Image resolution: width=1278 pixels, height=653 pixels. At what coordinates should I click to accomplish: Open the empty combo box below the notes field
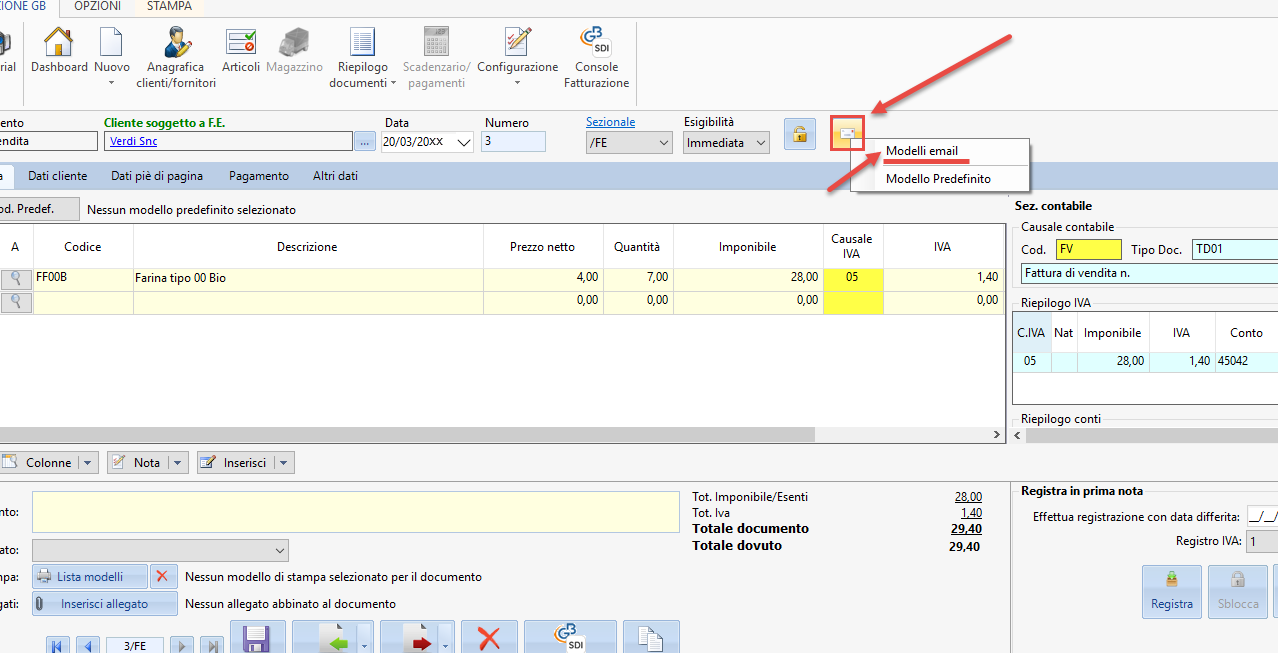click(160, 551)
